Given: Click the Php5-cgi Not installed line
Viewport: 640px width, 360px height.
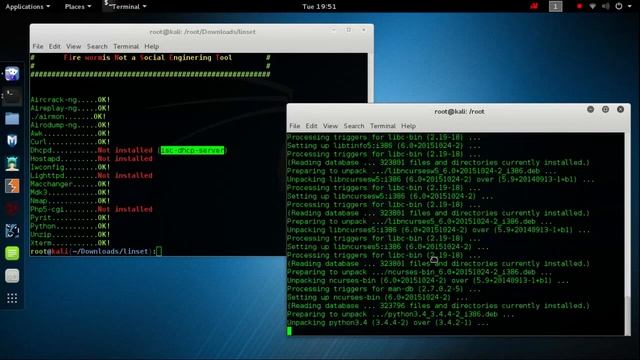Looking at the screenshot, I should coord(91,209).
